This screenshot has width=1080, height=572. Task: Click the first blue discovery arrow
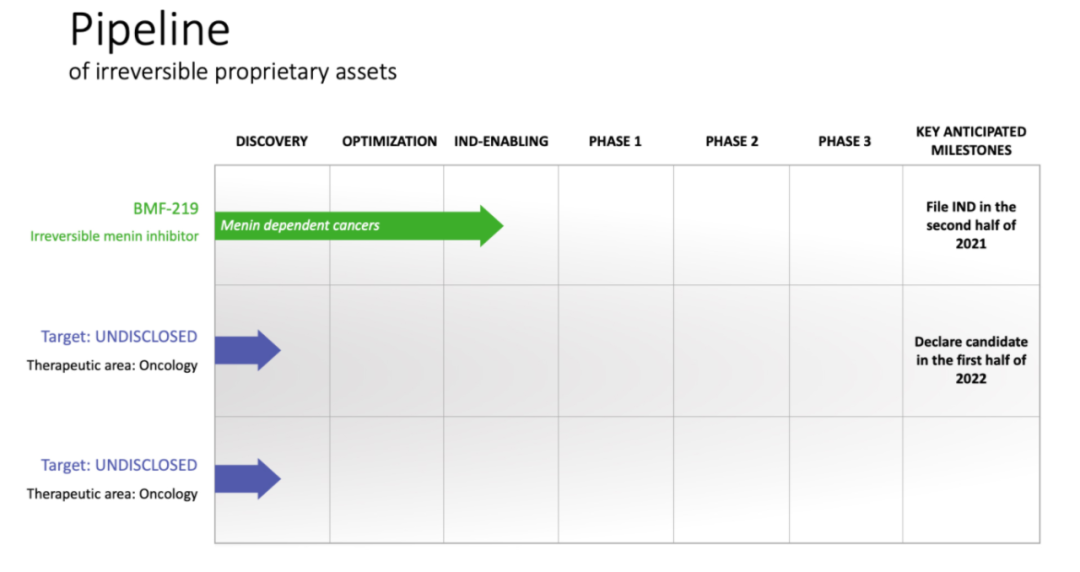coord(247,350)
